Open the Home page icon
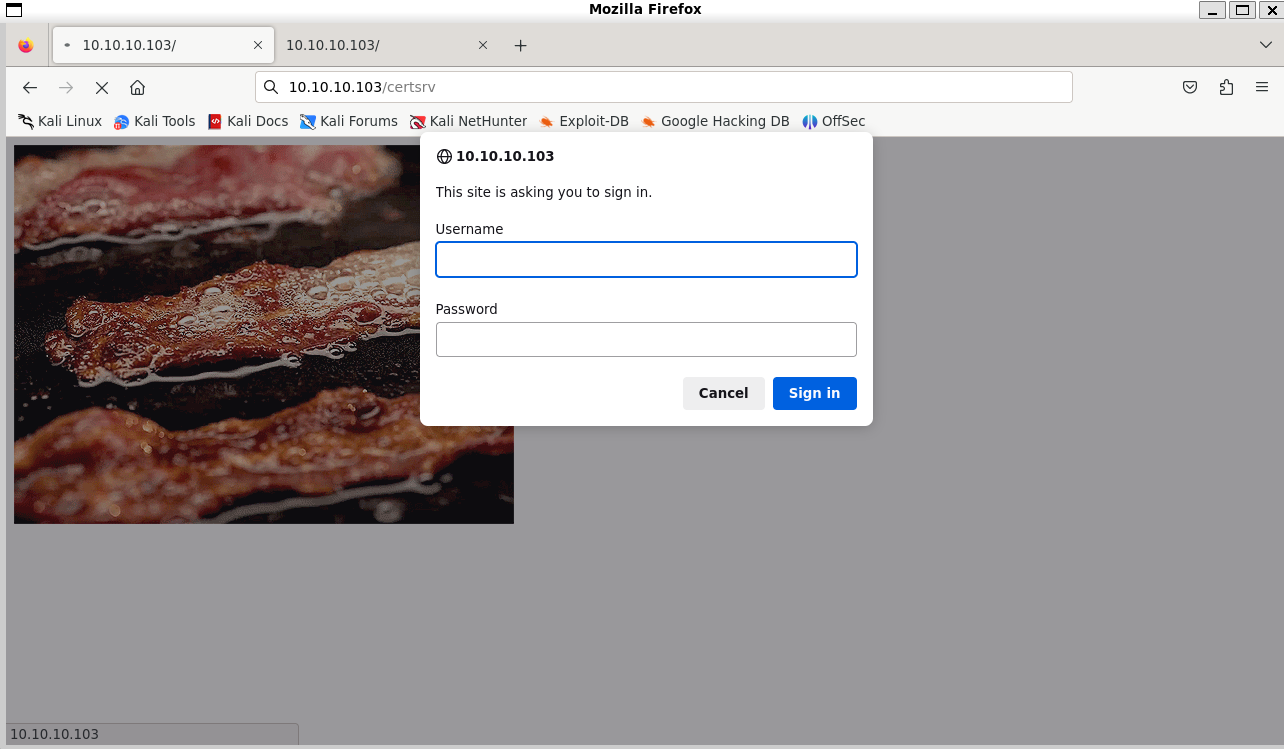 tap(138, 87)
